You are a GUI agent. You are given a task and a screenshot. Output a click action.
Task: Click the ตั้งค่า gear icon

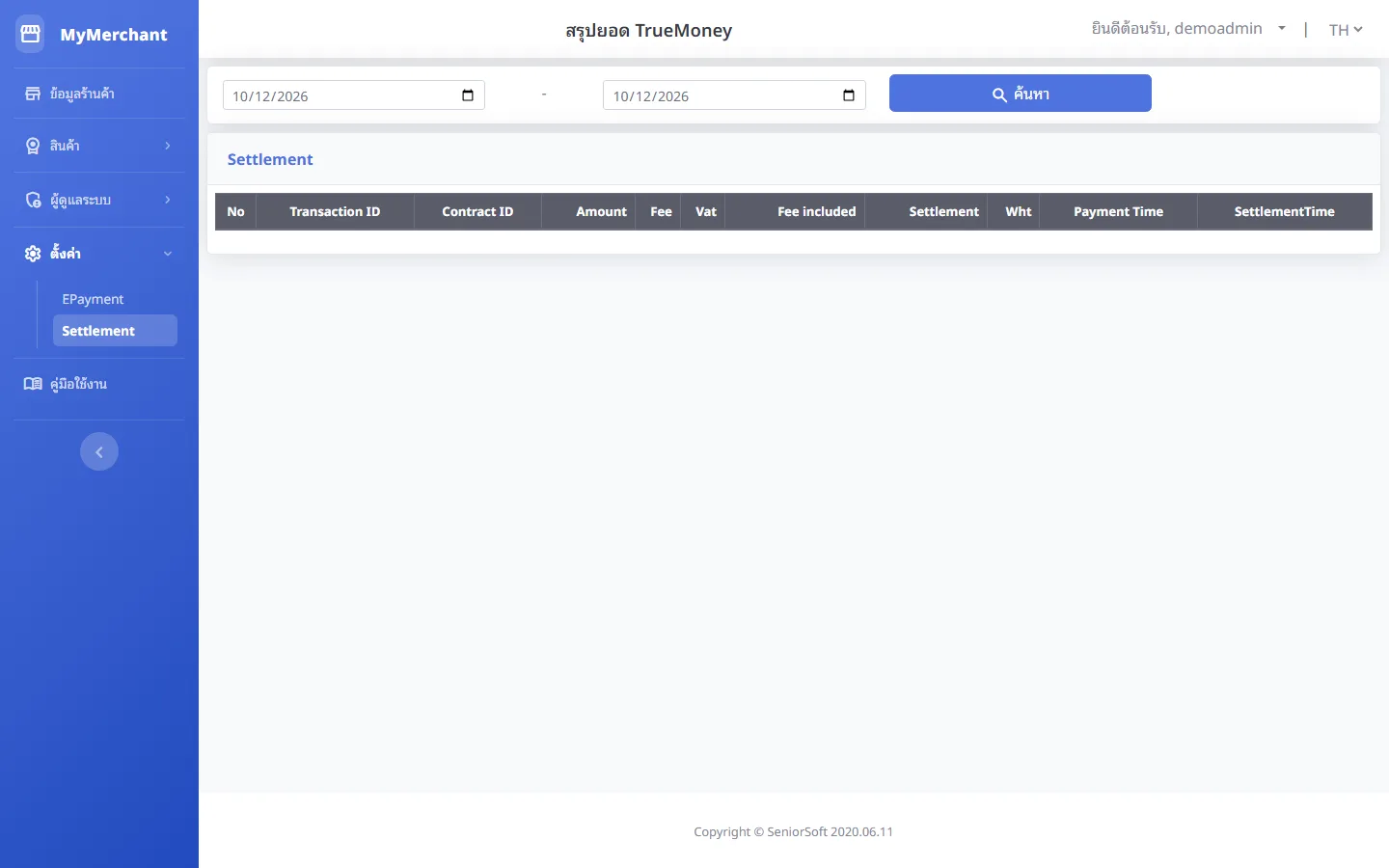[33, 254]
